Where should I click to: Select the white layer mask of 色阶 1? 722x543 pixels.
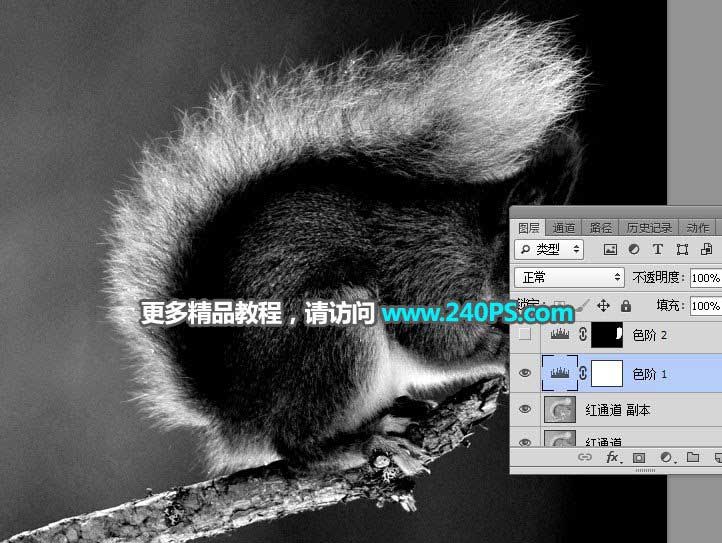tap(607, 373)
